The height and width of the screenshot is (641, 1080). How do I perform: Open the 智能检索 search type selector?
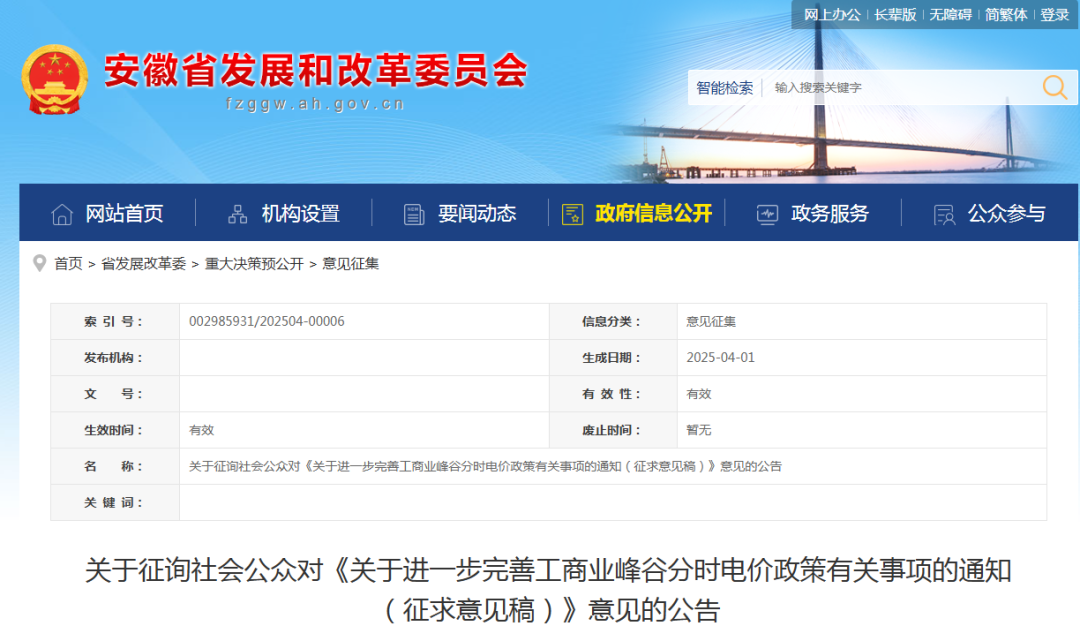click(x=725, y=88)
